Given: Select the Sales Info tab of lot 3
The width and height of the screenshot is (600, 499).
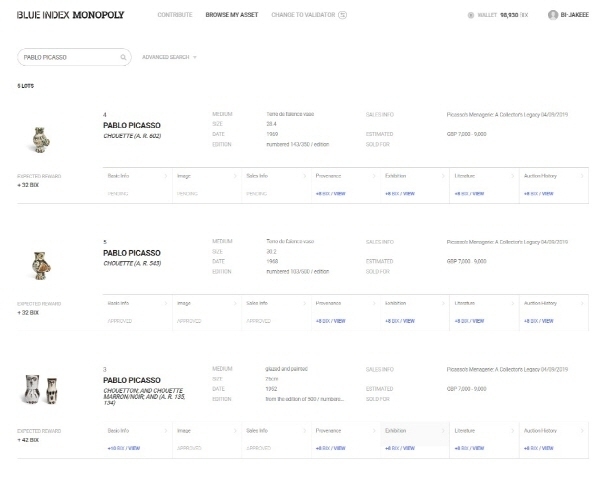Looking at the screenshot, I should (x=276, y=440).
